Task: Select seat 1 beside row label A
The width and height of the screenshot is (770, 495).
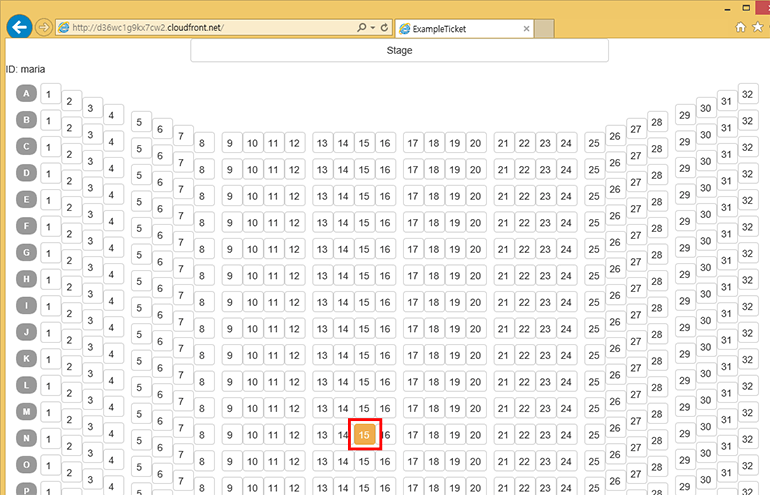Action: 48,94
